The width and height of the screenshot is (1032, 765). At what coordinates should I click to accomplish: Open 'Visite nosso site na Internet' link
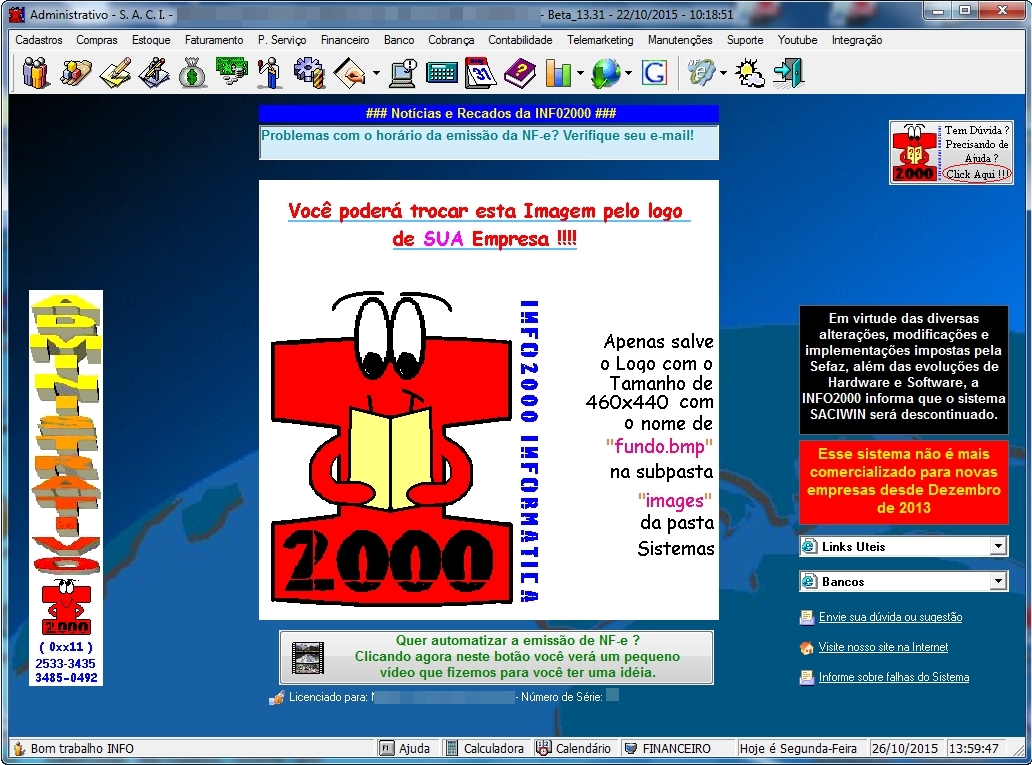click(x=883, y=647)
